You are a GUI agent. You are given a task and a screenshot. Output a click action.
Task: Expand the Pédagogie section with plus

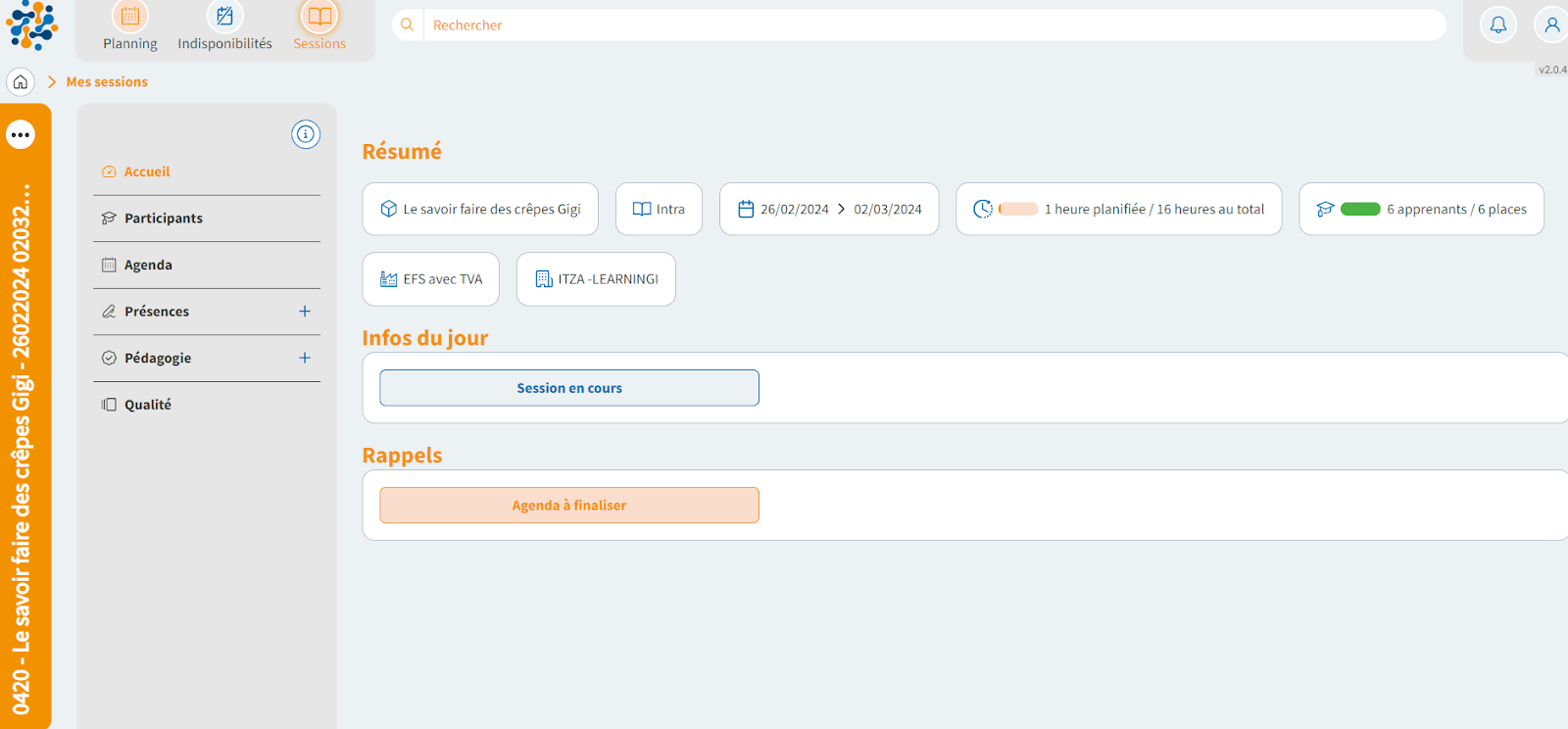pyautogui.click(x=305, y=359)
